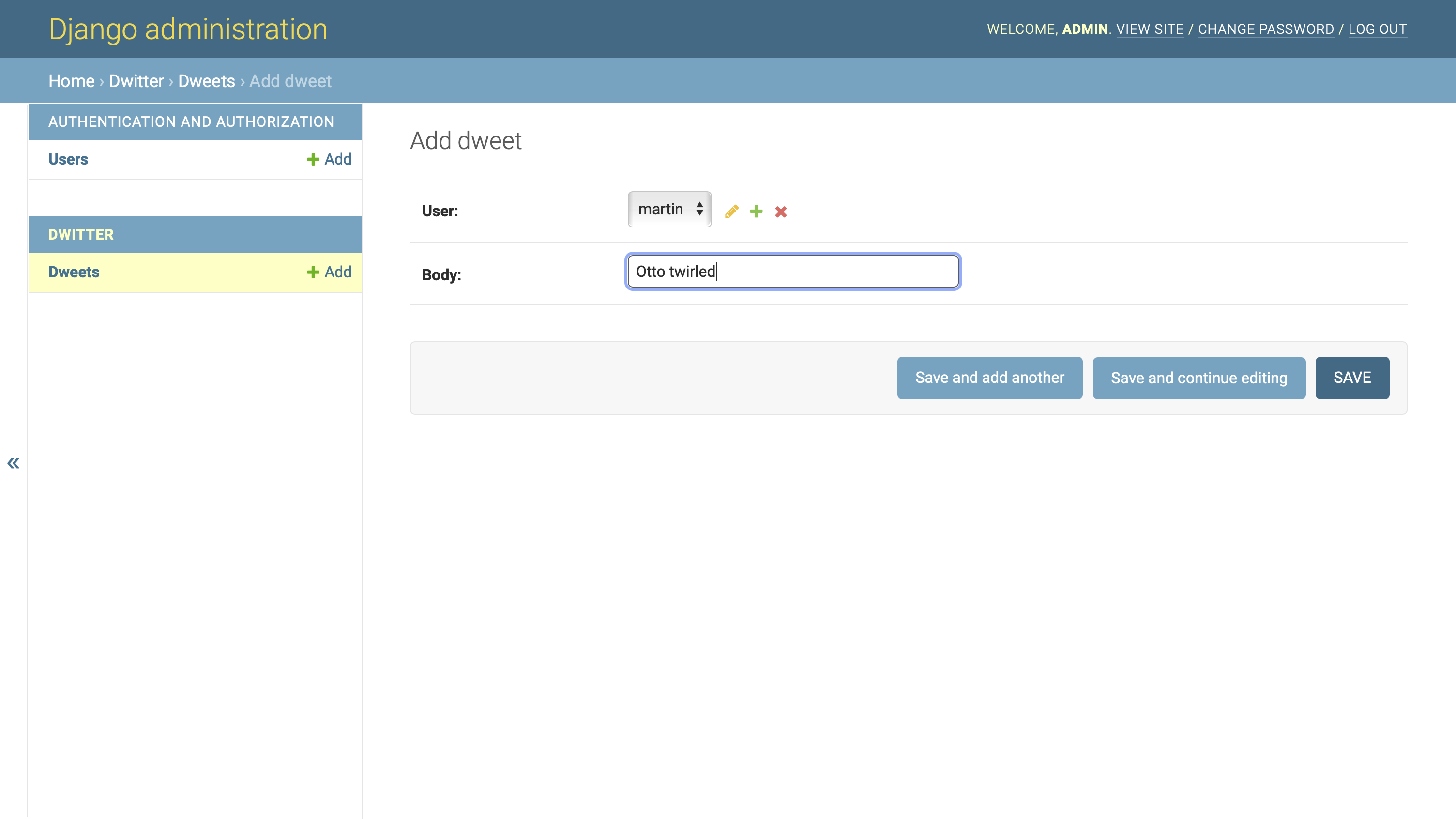Click the Users menu item
The height and width of the screenshot is (819, 1456).
pyautogui.click(x=68, y=159)
